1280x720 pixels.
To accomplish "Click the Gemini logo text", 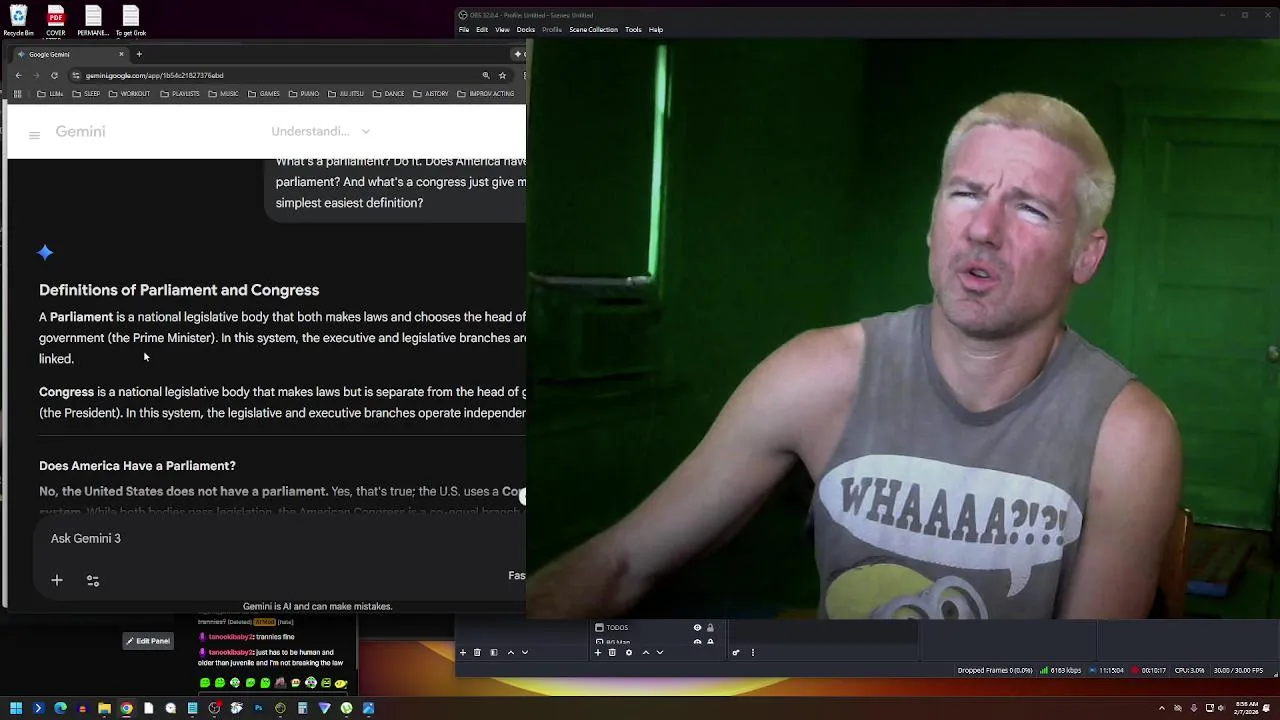I will [80, 132].
